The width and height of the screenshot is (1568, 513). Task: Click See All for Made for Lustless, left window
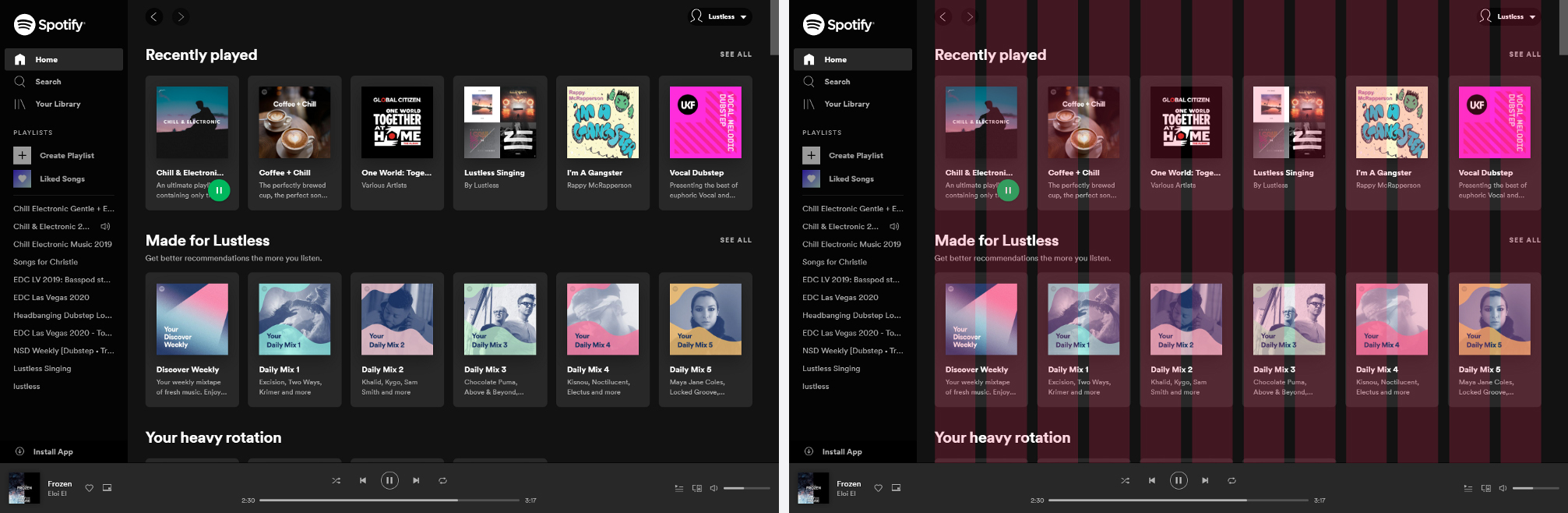tap(736, 240)
